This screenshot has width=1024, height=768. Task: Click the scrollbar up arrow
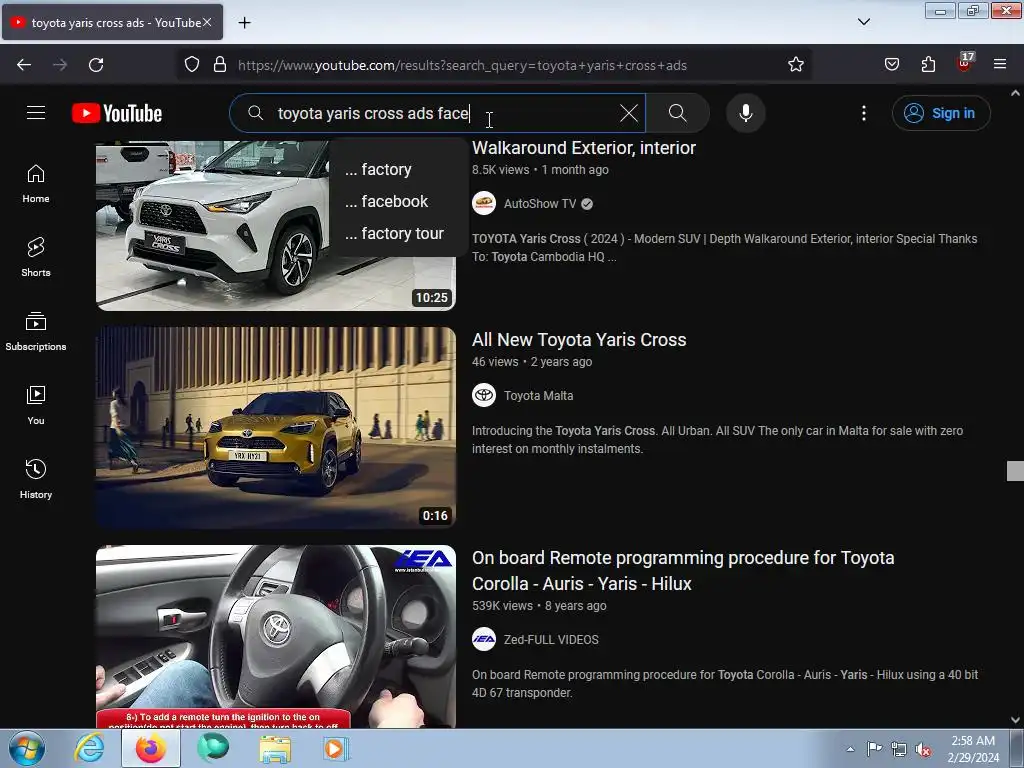pos(1016,93)
